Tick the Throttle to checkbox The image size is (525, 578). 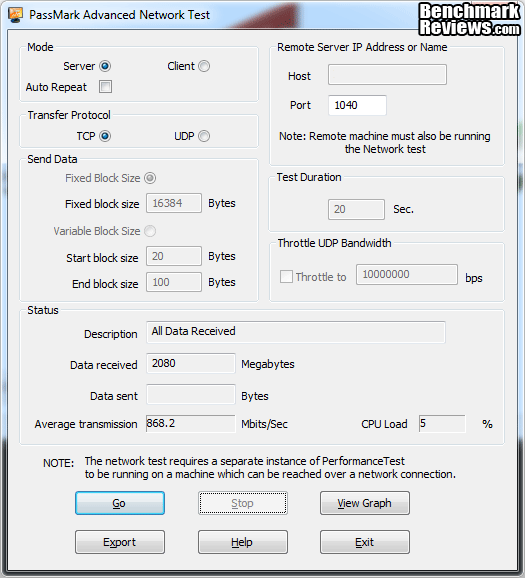click(x=286, y=276)
